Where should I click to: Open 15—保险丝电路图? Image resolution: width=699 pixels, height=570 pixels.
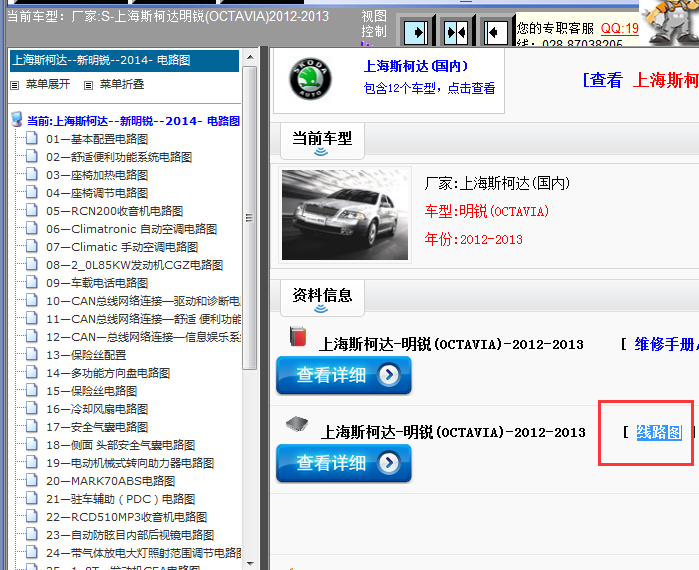(91, 391)
